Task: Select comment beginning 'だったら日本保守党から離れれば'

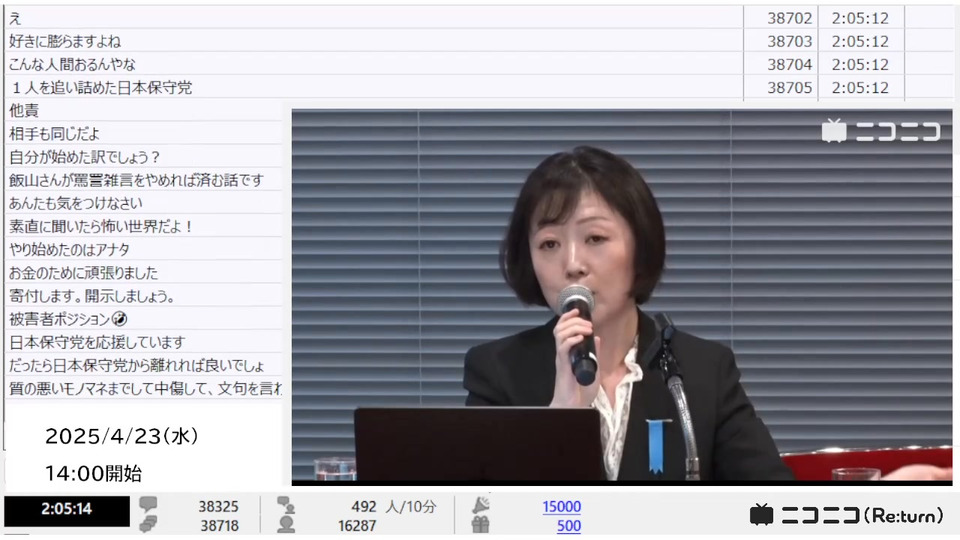Action: [144, 366]
